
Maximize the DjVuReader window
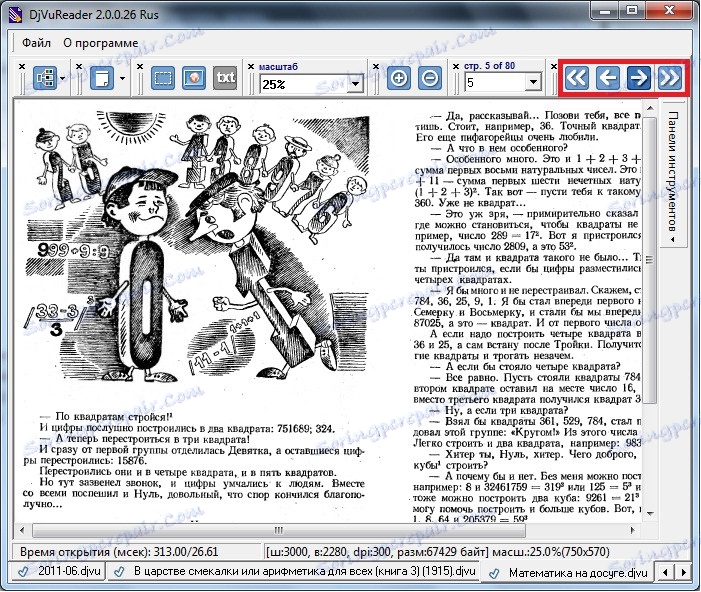[632, 11]
